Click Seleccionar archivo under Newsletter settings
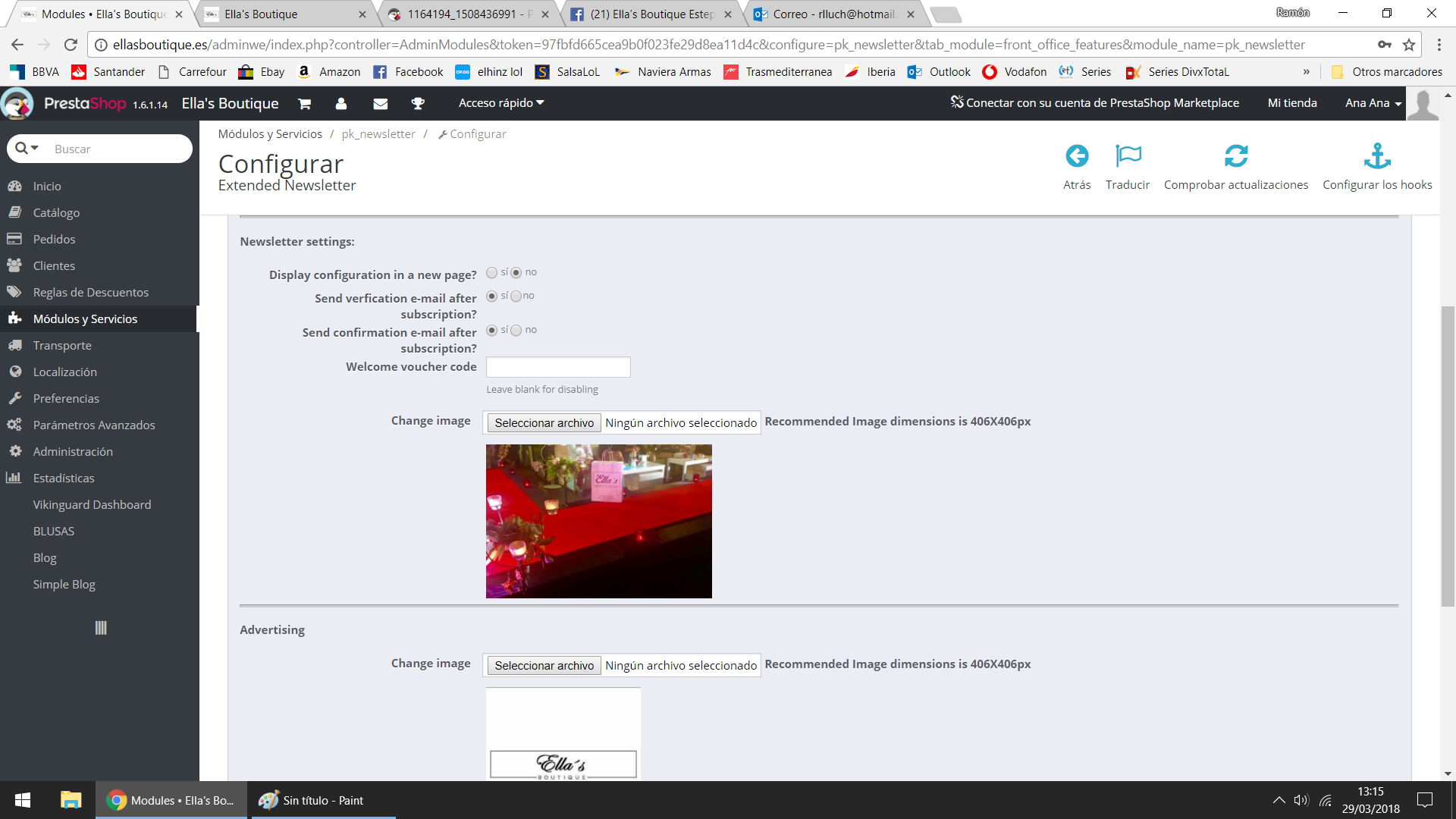 (x=544, y=423)
